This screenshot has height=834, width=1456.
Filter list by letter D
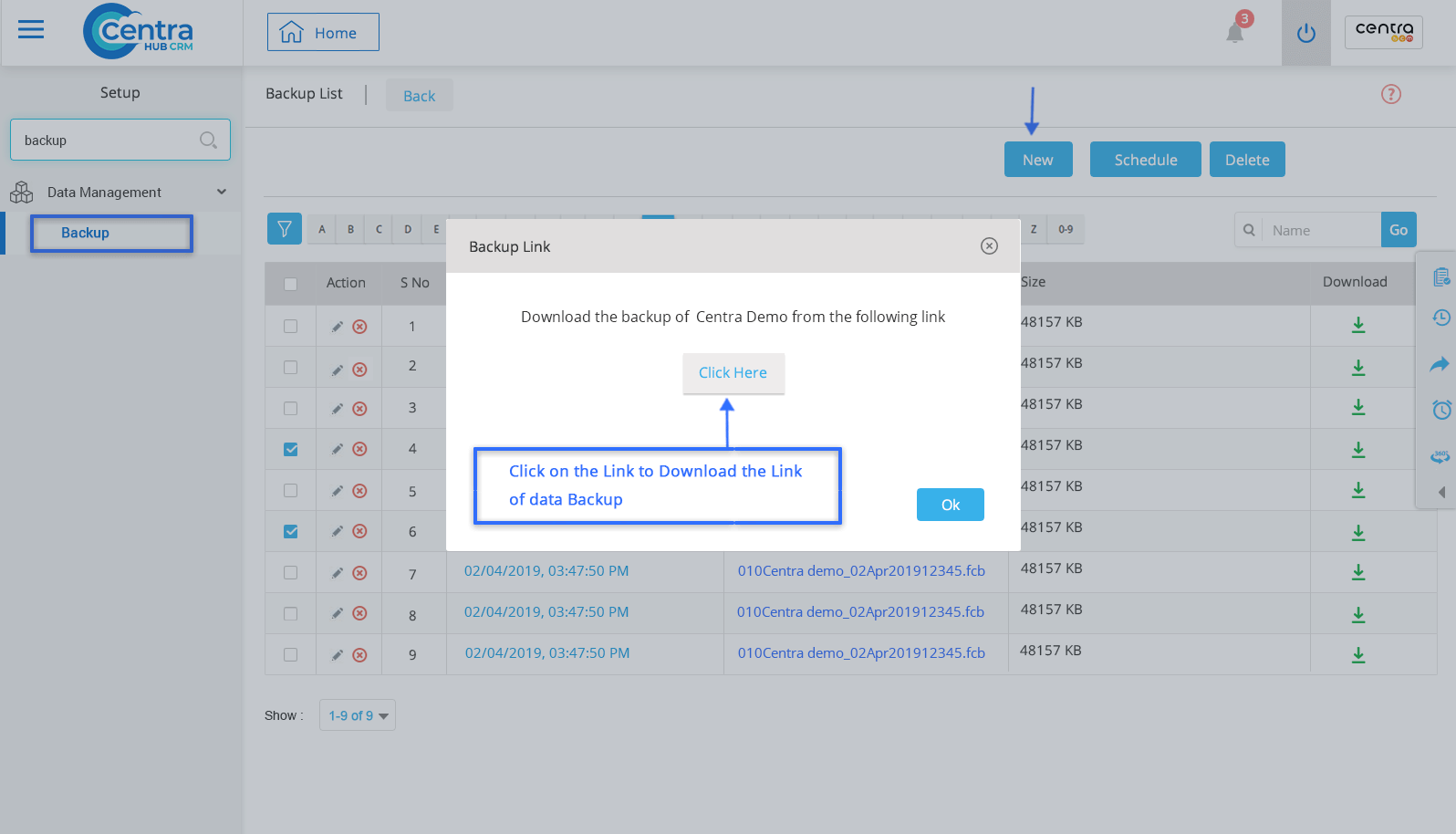coord(407,229)
